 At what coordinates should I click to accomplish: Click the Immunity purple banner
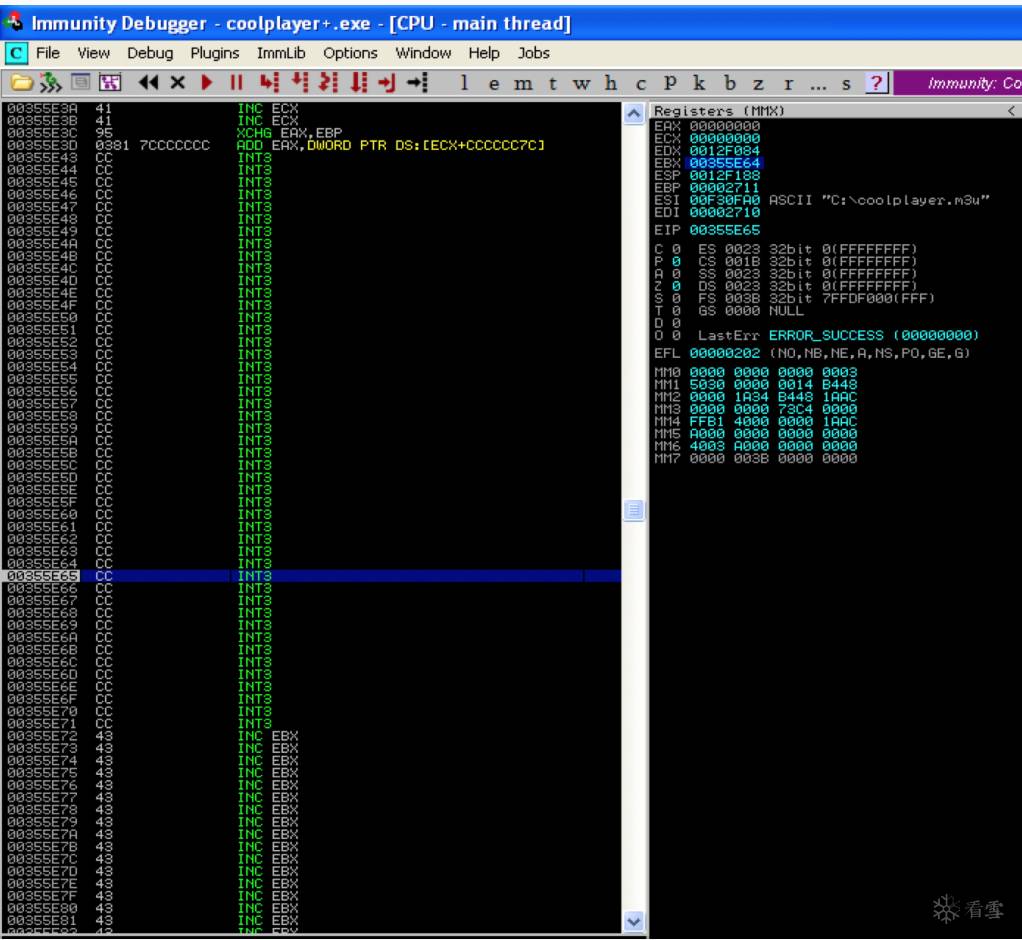click(x=957, y=83)
